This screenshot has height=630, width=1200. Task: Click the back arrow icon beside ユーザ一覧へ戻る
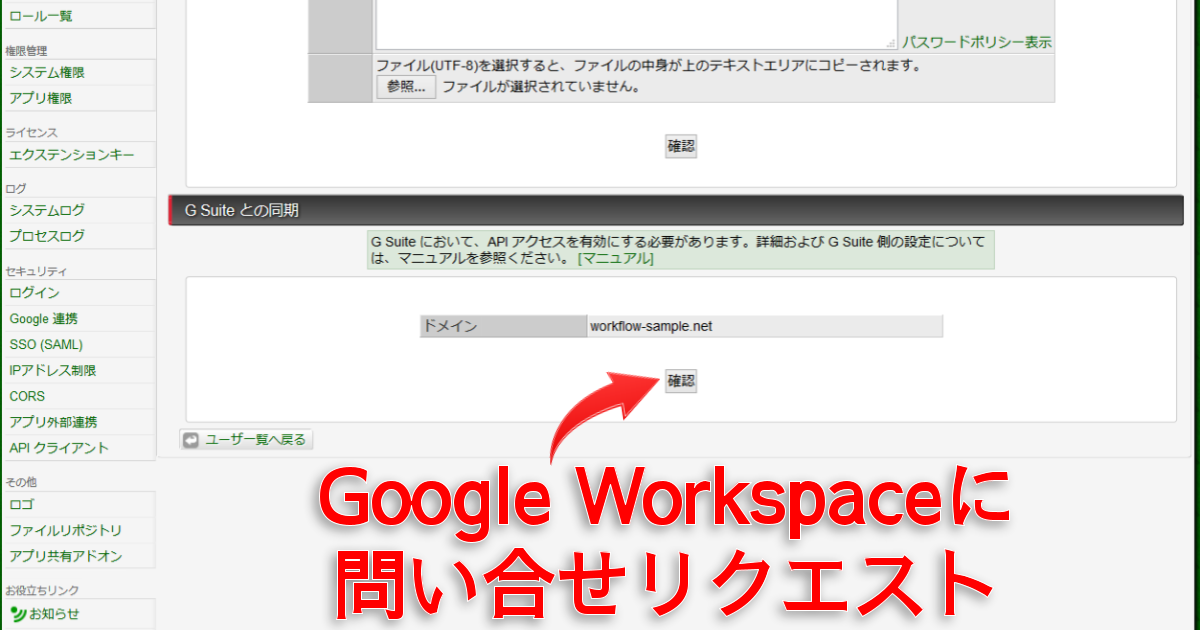[191, 440]
